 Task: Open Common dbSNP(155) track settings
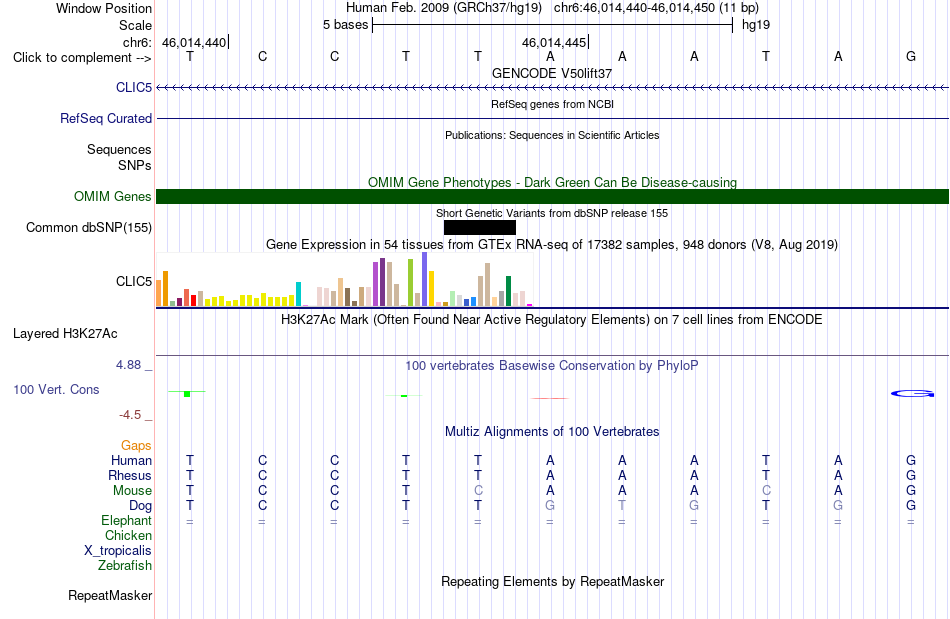(89, 227)
